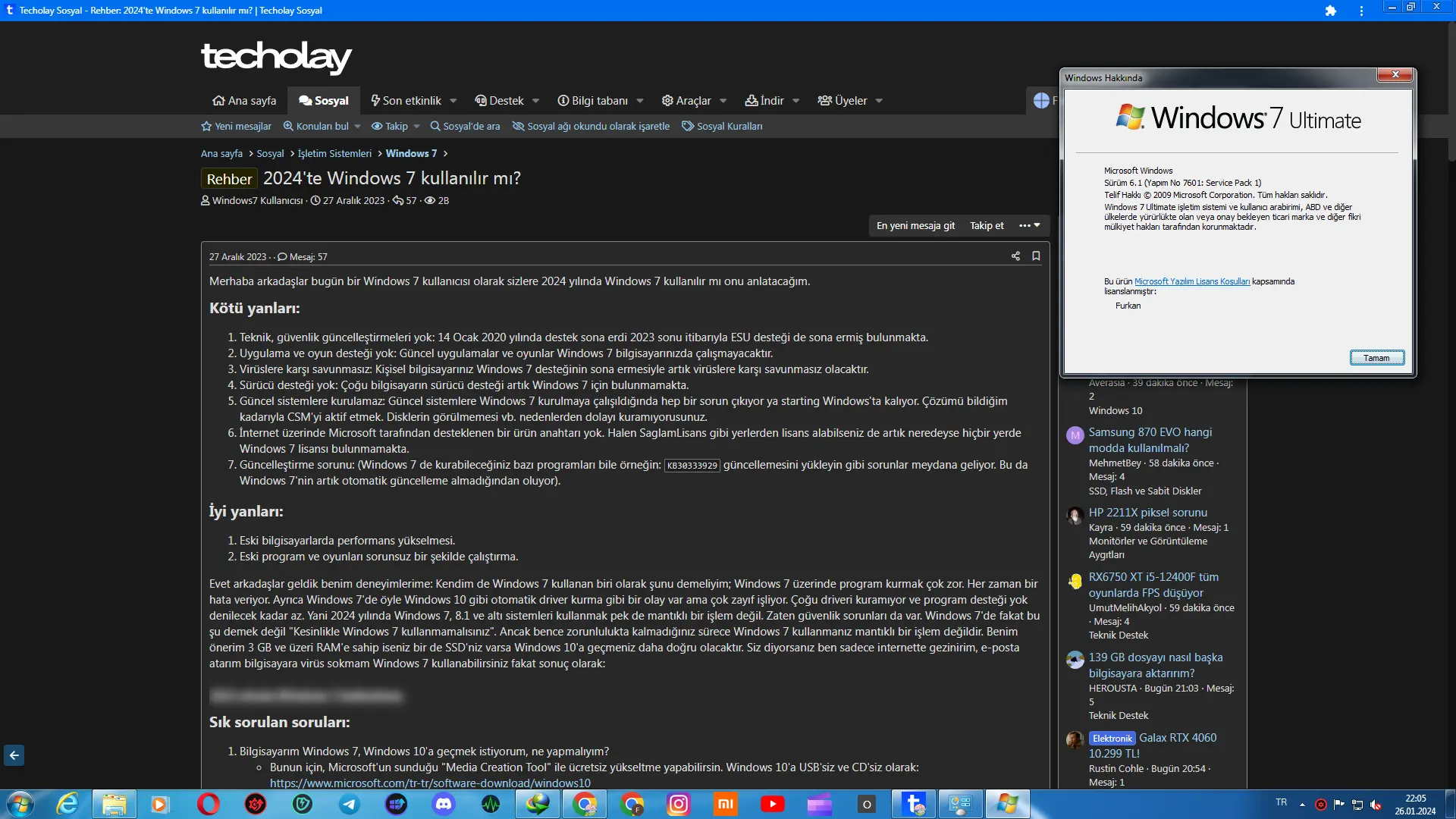Open Microsoft Yazılım Lisans Koşulları link
Screen dimensions: 1456x819
point(1192,281)
